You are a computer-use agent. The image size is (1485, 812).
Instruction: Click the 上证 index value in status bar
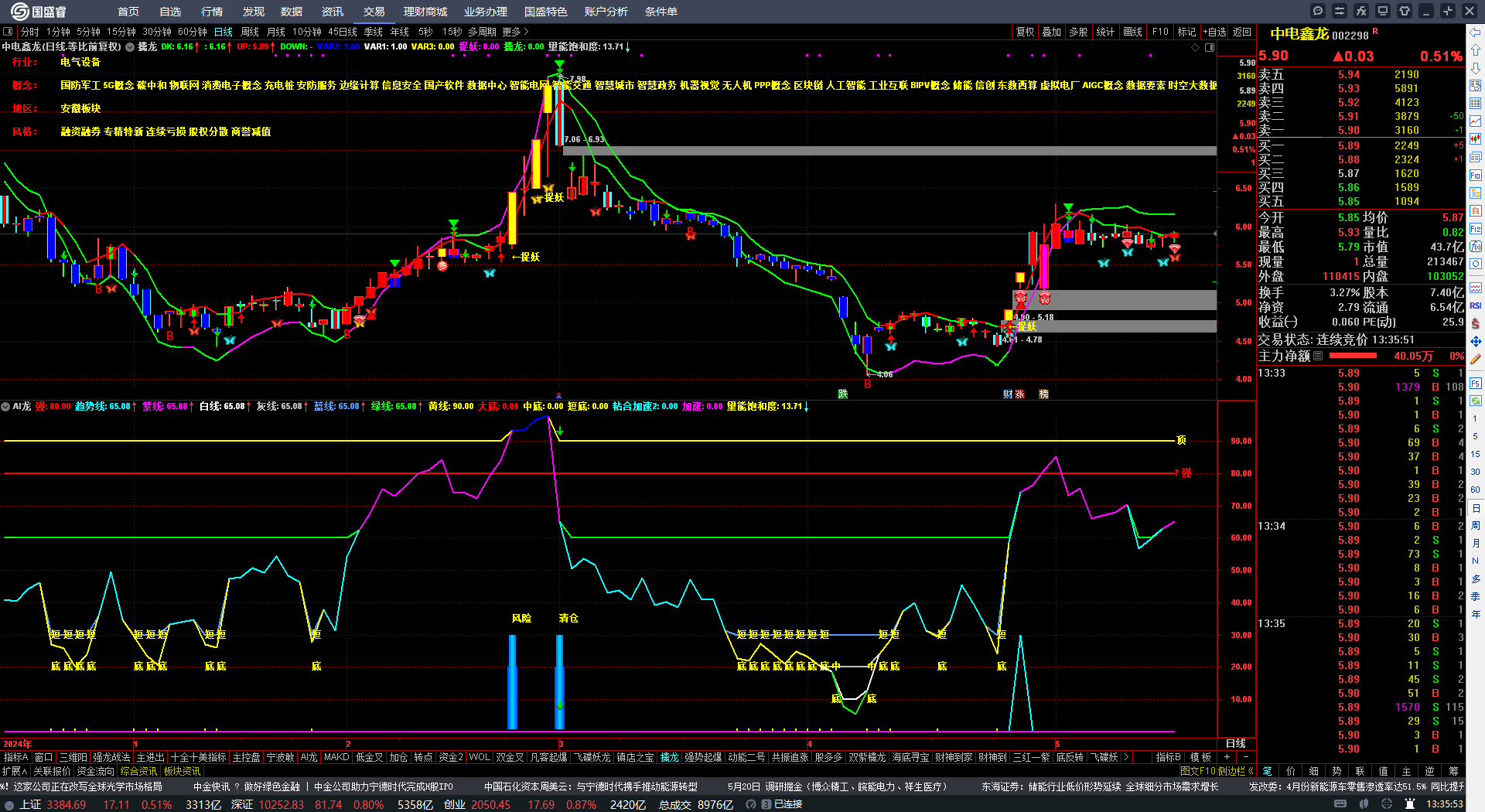(67, 804)
